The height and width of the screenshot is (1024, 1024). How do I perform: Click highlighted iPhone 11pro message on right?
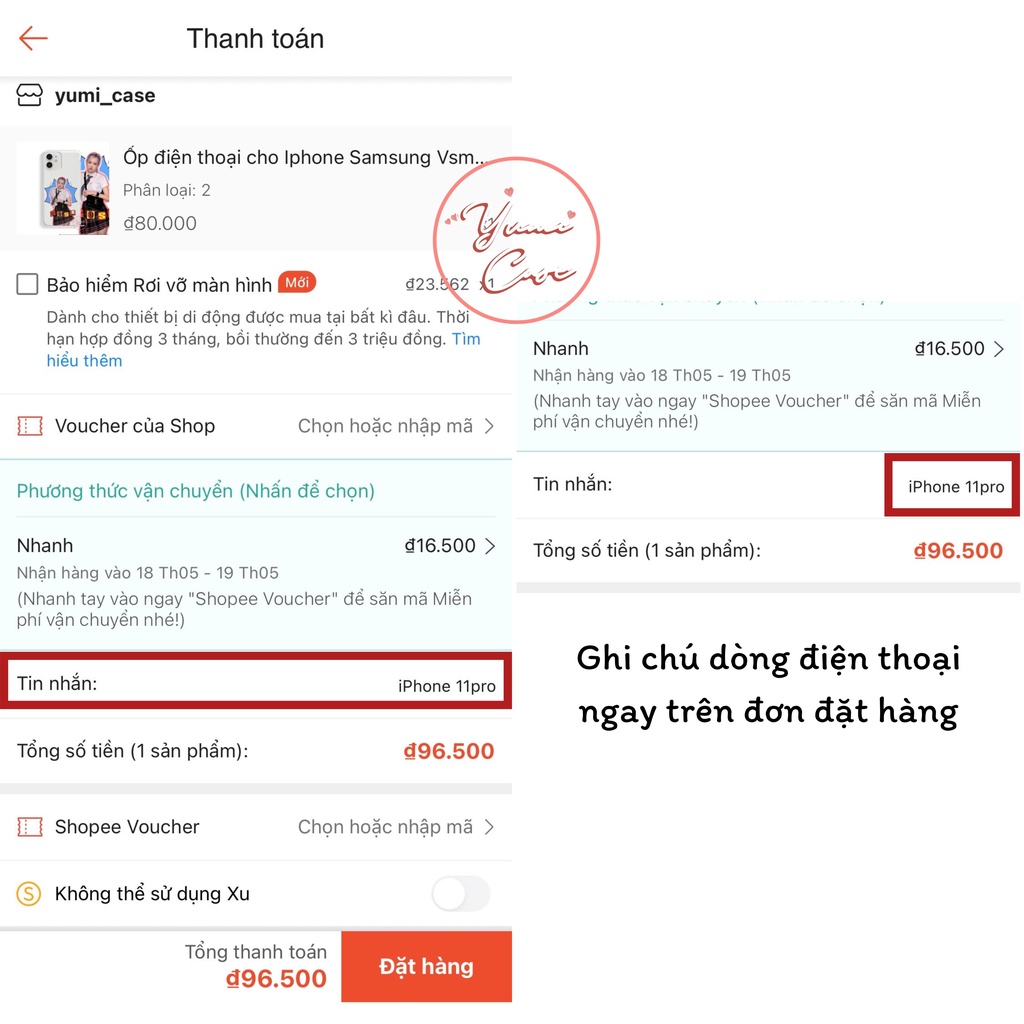coord(955,487)
